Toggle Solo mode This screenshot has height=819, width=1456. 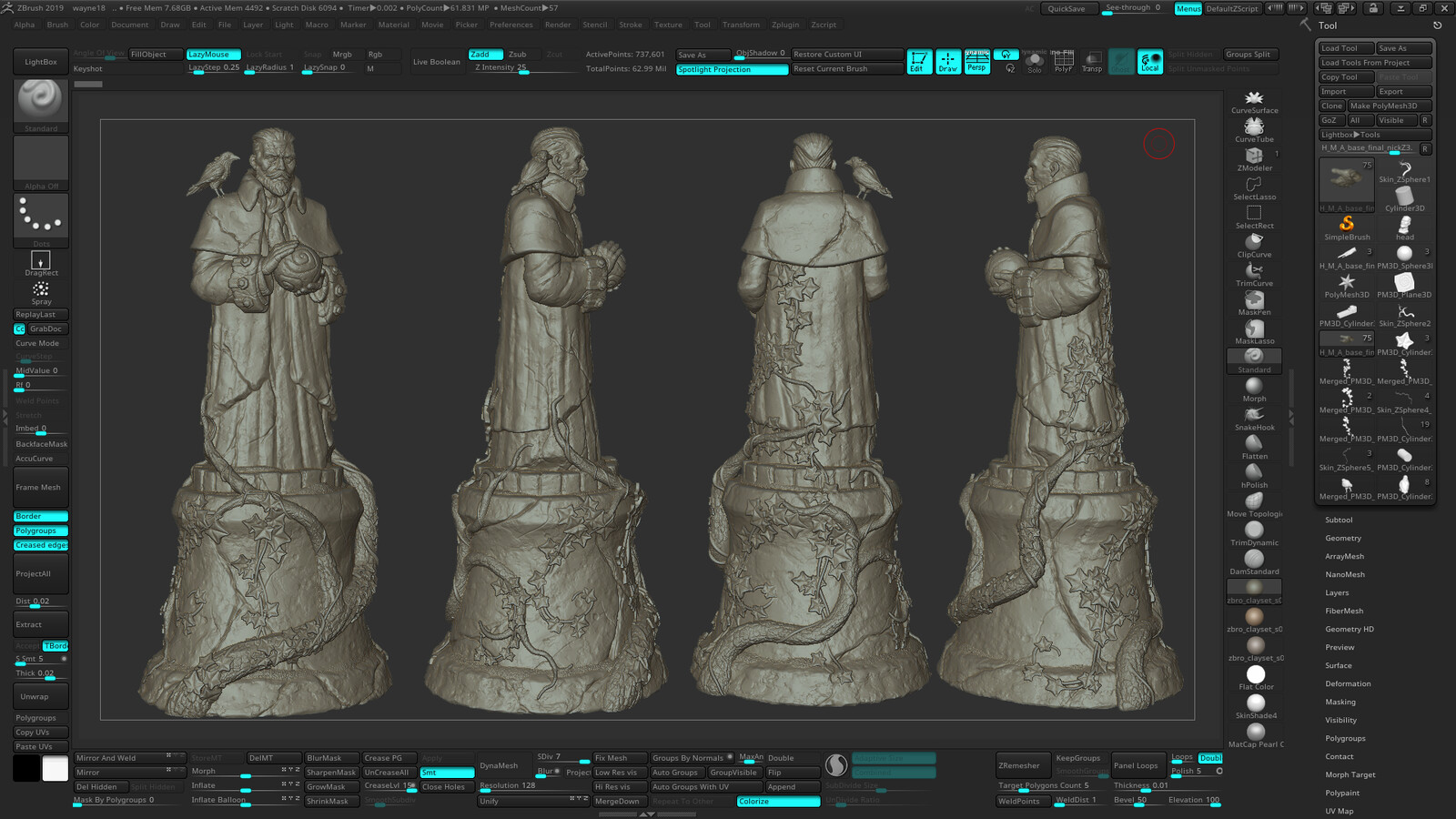click(1035, 62)
